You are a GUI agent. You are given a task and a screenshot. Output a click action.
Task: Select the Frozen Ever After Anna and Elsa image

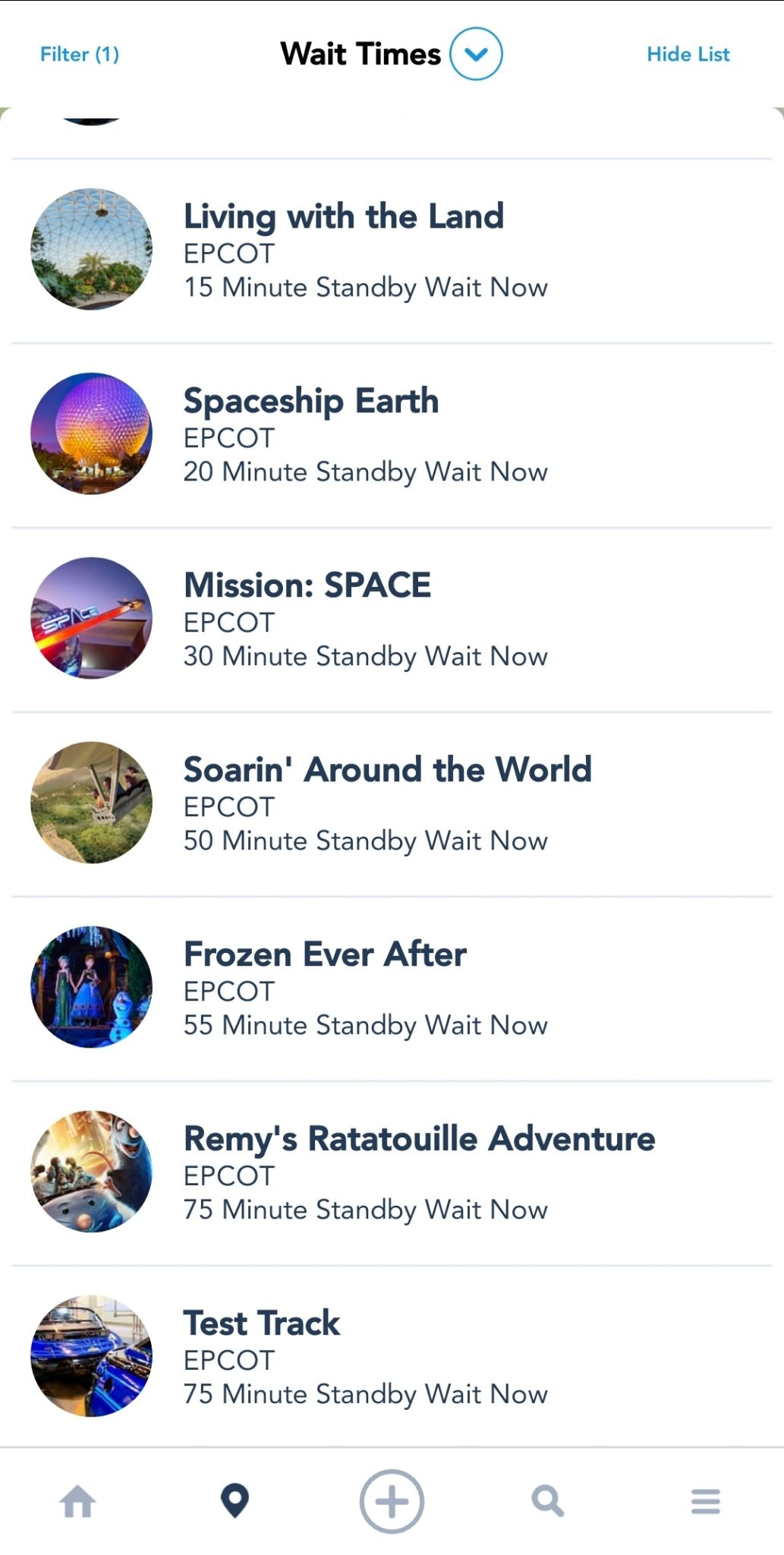[91, 987]
